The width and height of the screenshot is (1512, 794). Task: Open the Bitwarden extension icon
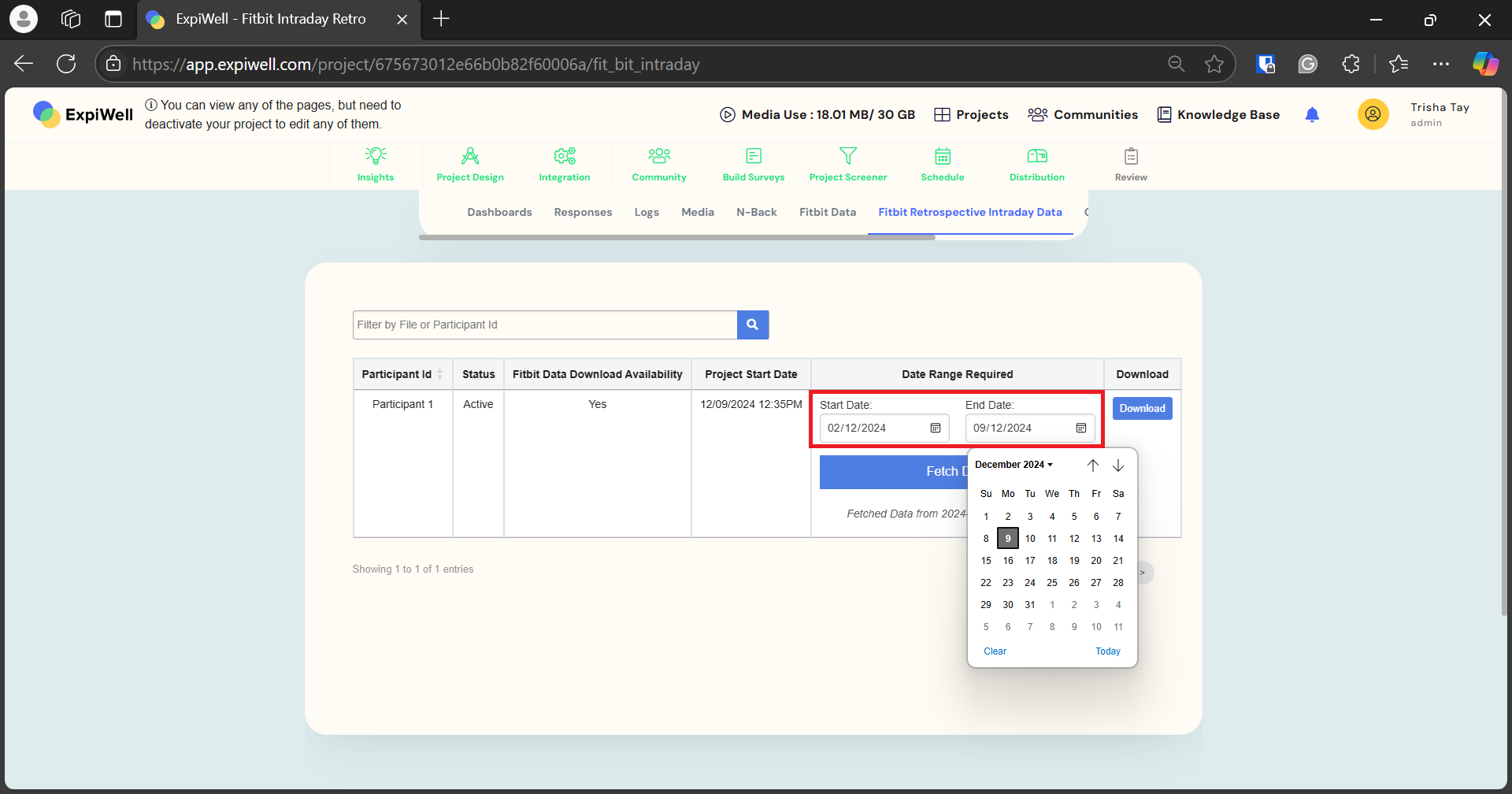coord(1266,64)
